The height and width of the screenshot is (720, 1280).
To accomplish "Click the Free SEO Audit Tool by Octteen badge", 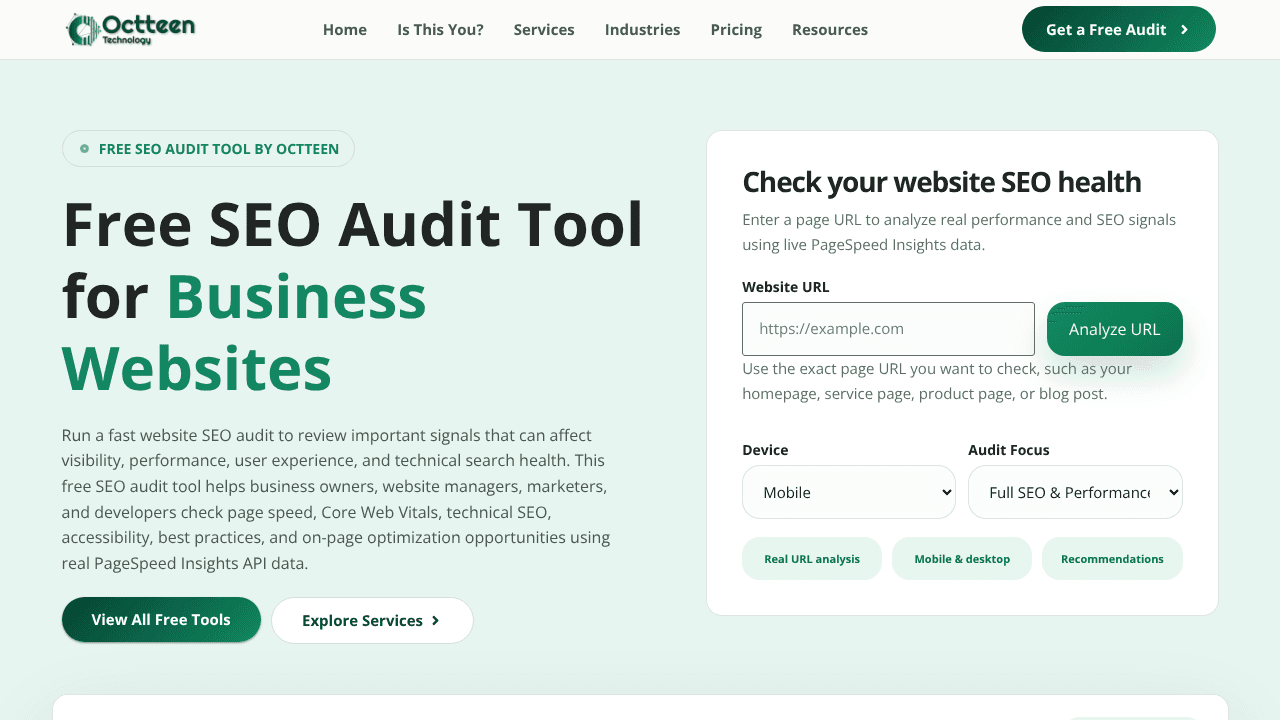I will 208,149.
